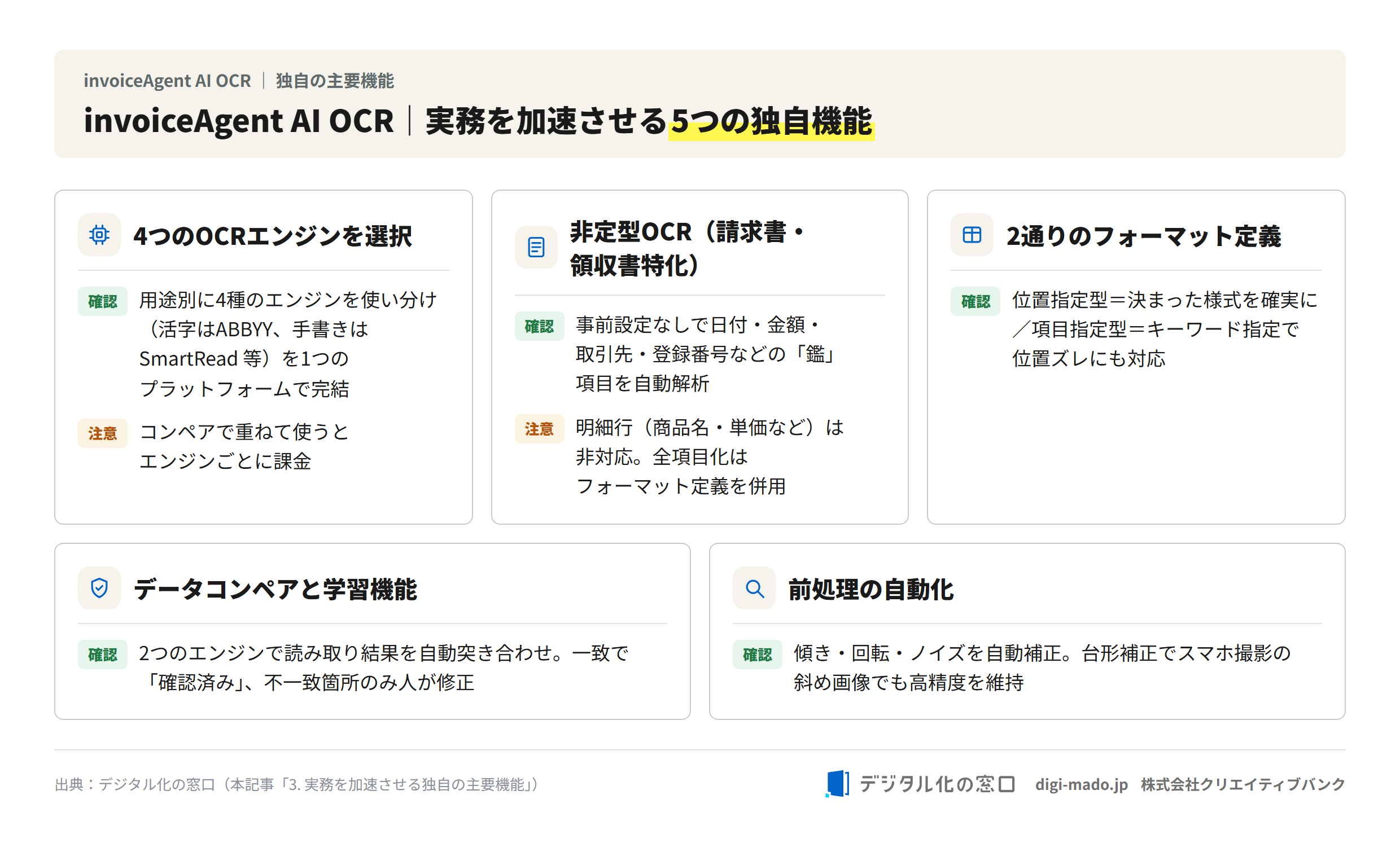Click the 確認 badge in the フォーマット定義 card
The width and height of the screenshot is (1400, 852).
(975, 301)
